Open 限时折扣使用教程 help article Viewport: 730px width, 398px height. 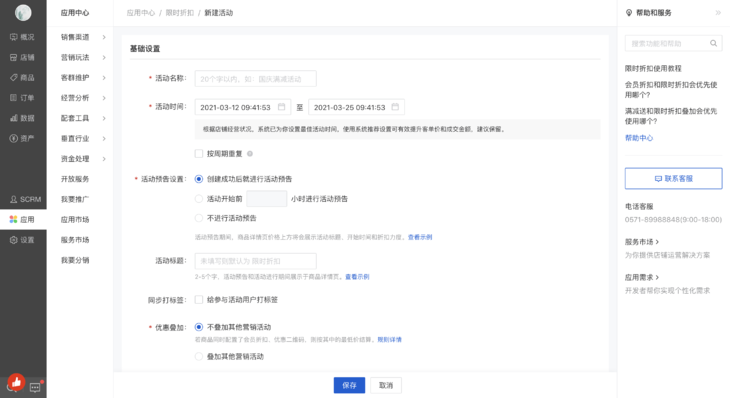pyautogui.click(x=653, y=68)
